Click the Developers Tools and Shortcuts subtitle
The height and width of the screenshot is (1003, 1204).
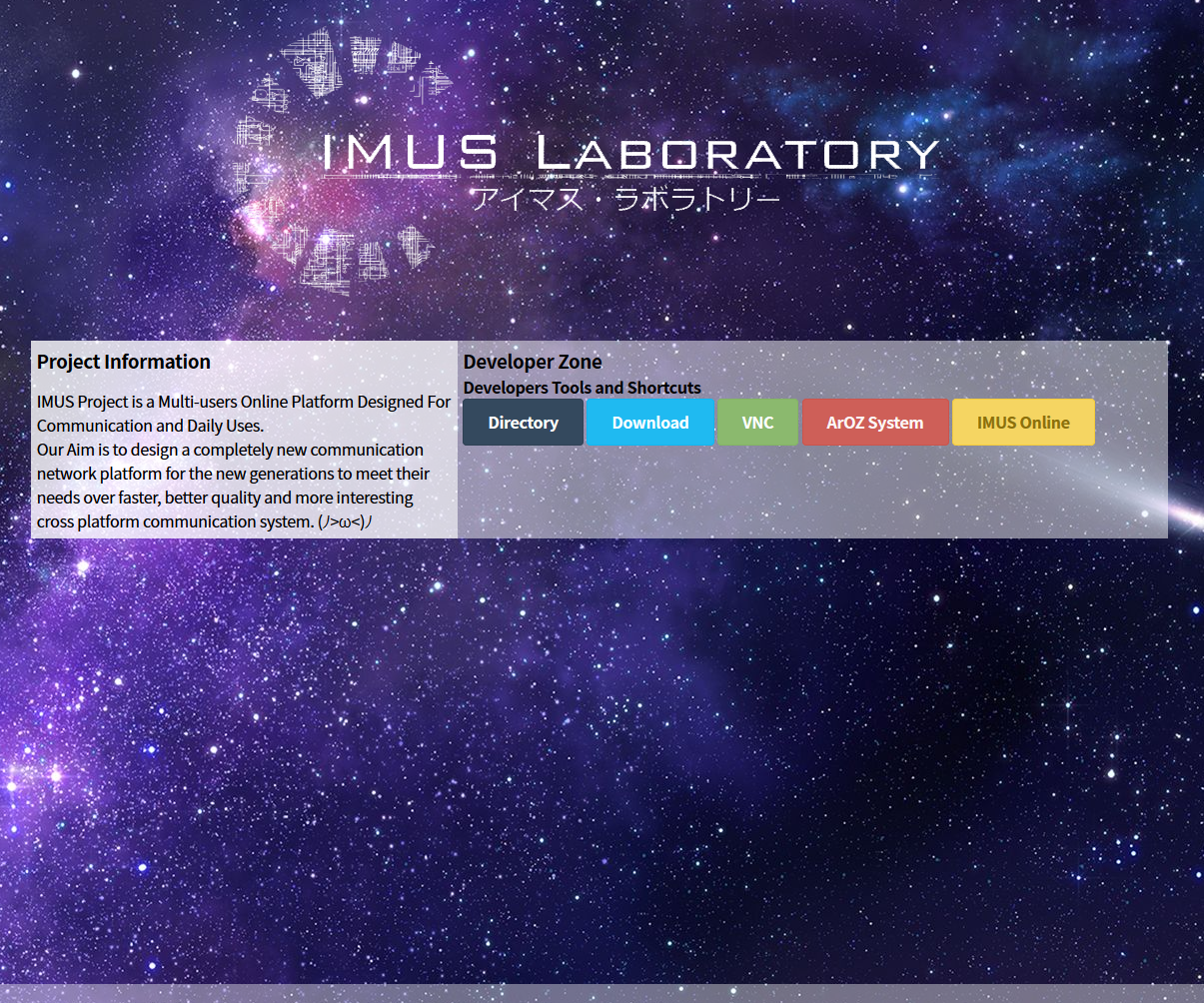point(583,388)
